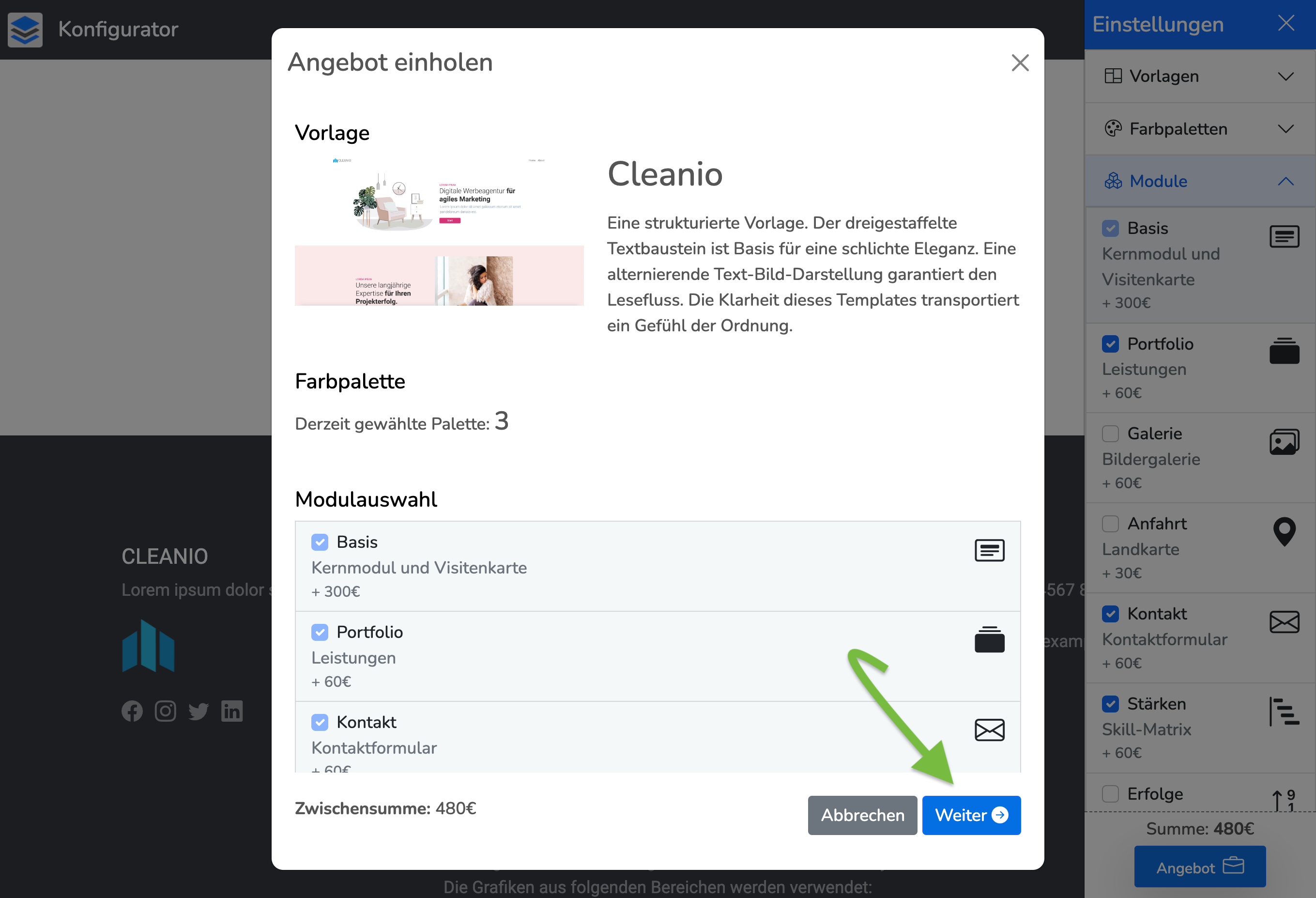Click the Twitter bird icon
Screen dimensions: 1316x898
pos(199,711)
